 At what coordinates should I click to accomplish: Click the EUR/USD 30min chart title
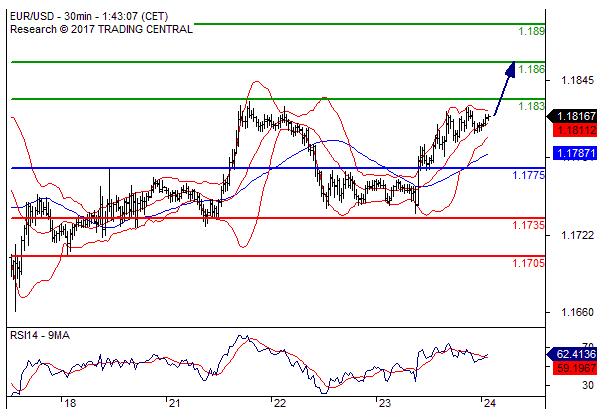coord(89,16)
